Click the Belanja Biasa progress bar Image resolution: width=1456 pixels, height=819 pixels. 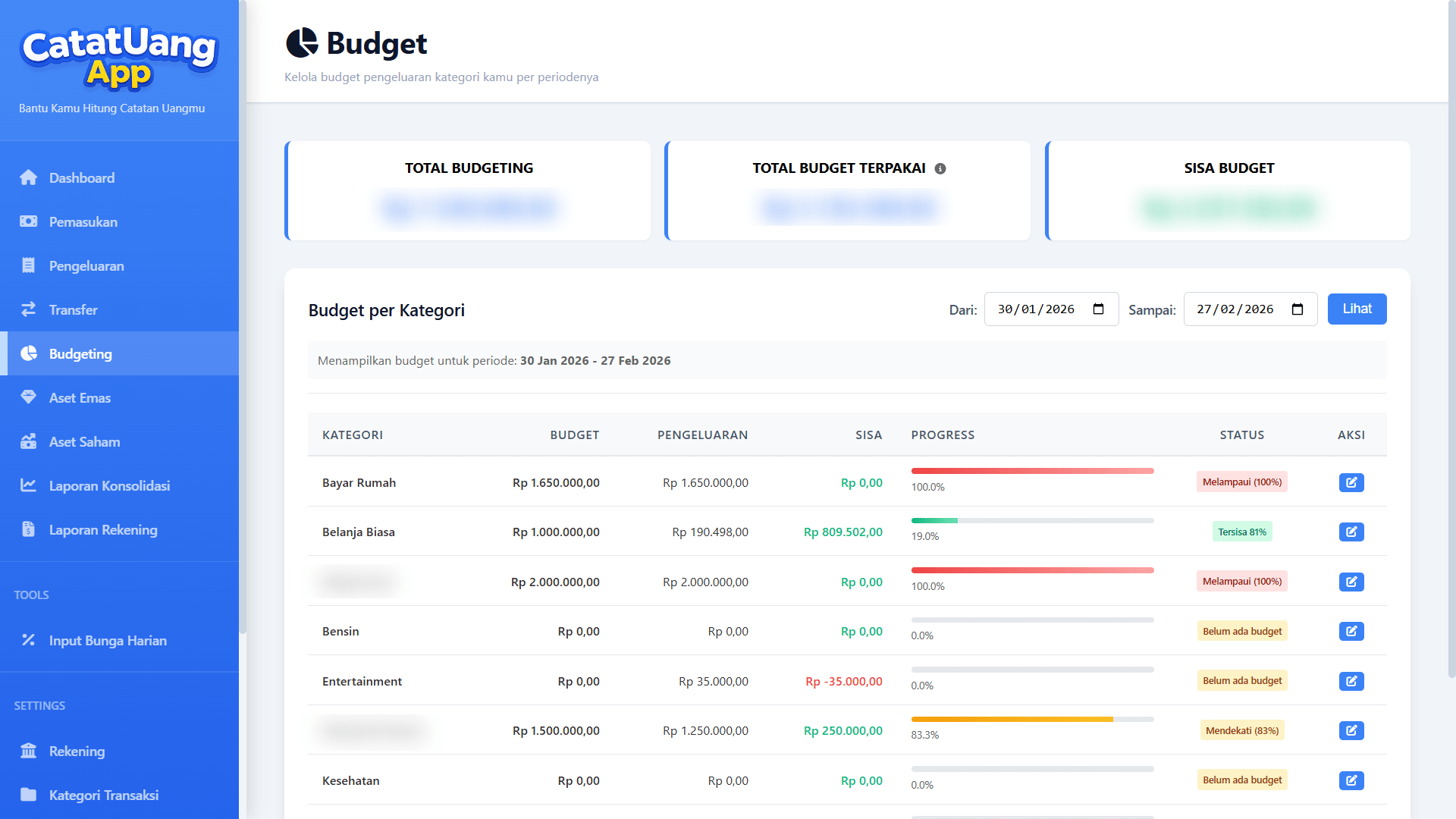click(1032, 521)
